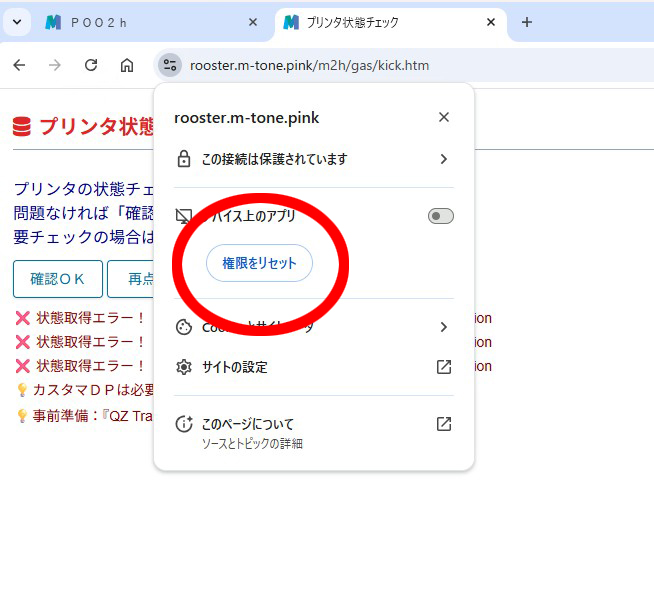Toggle the デバイス上のアプリ permission switch
The image size is (654, 610).
click(440, 216)
